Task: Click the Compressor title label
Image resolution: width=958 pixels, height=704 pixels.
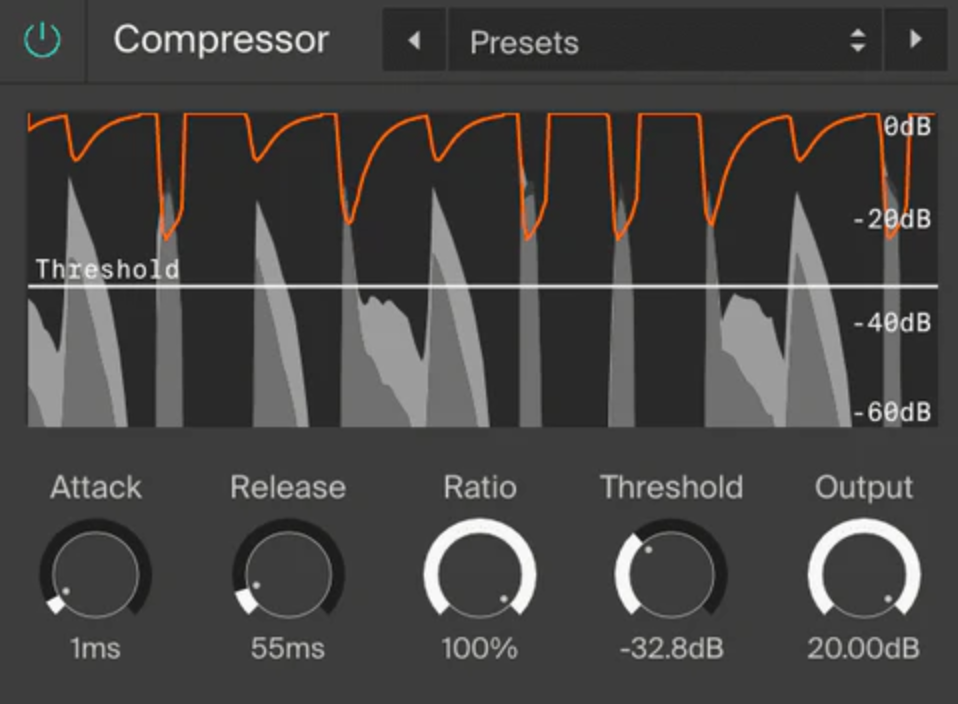Action: click(x=221, y=40)
